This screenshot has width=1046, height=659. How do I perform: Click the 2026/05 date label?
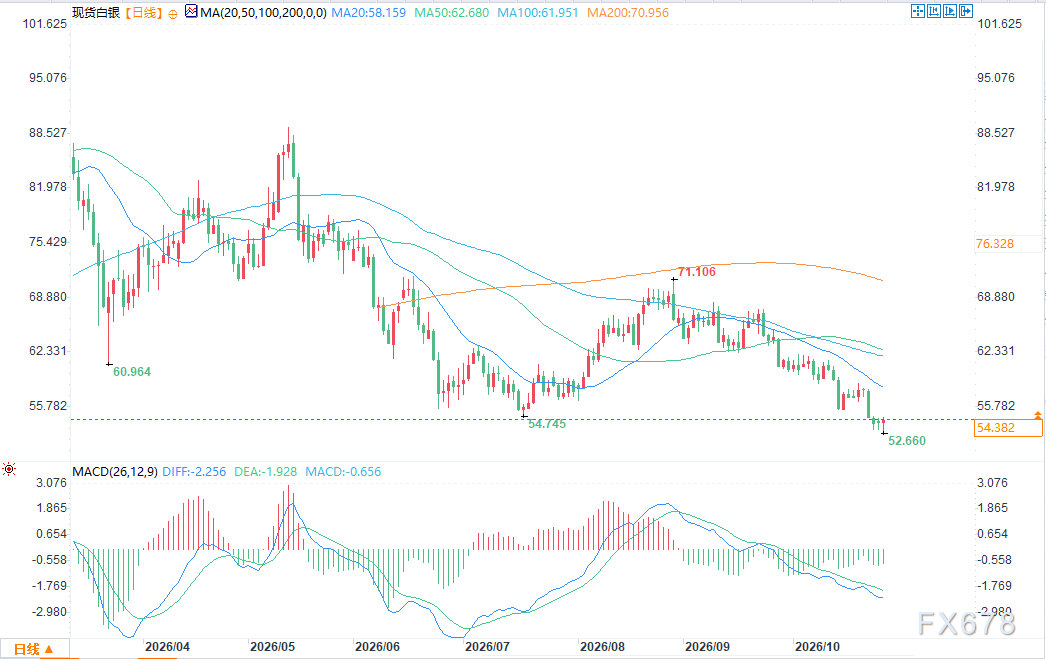tap(272, 646)
